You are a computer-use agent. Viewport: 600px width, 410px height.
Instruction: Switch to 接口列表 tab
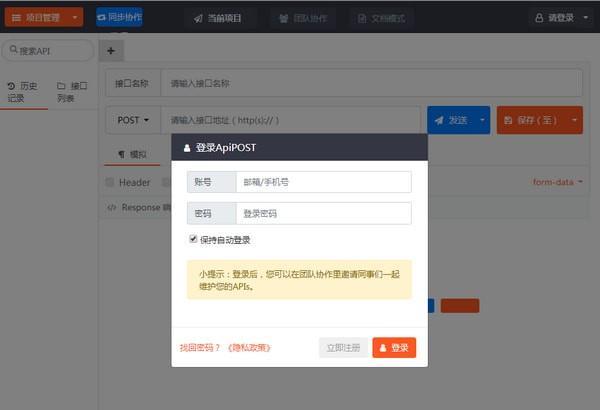point(72,92)
